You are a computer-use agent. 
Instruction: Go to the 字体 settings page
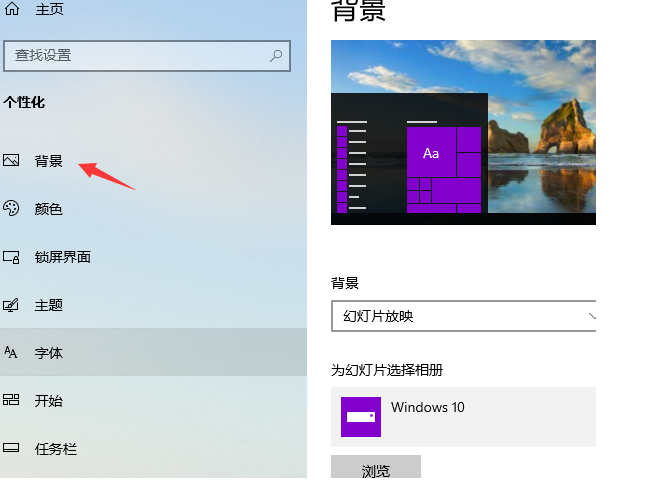point(49,353)
